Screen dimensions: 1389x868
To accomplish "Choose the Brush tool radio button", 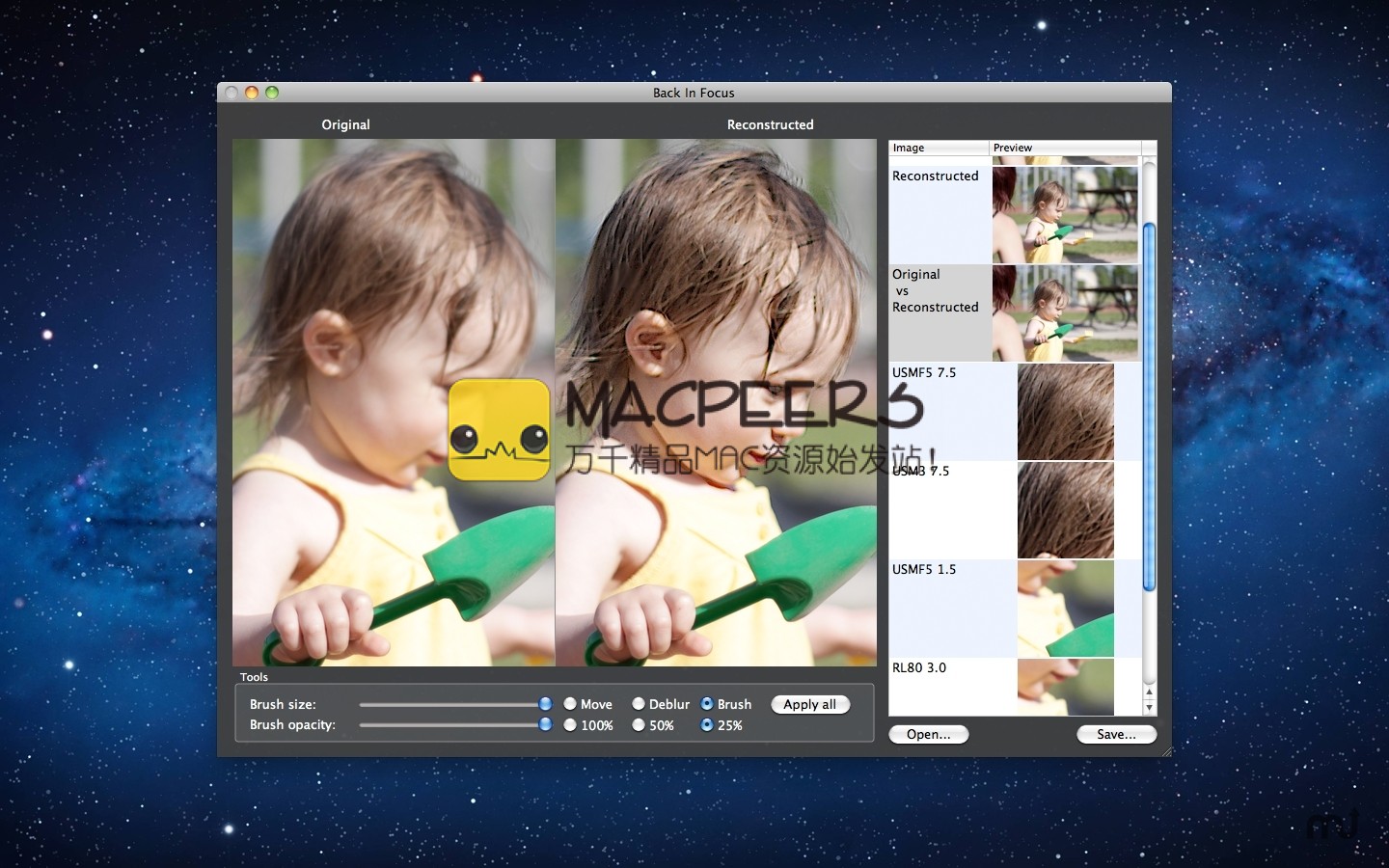I will click(x=707, y=704).
